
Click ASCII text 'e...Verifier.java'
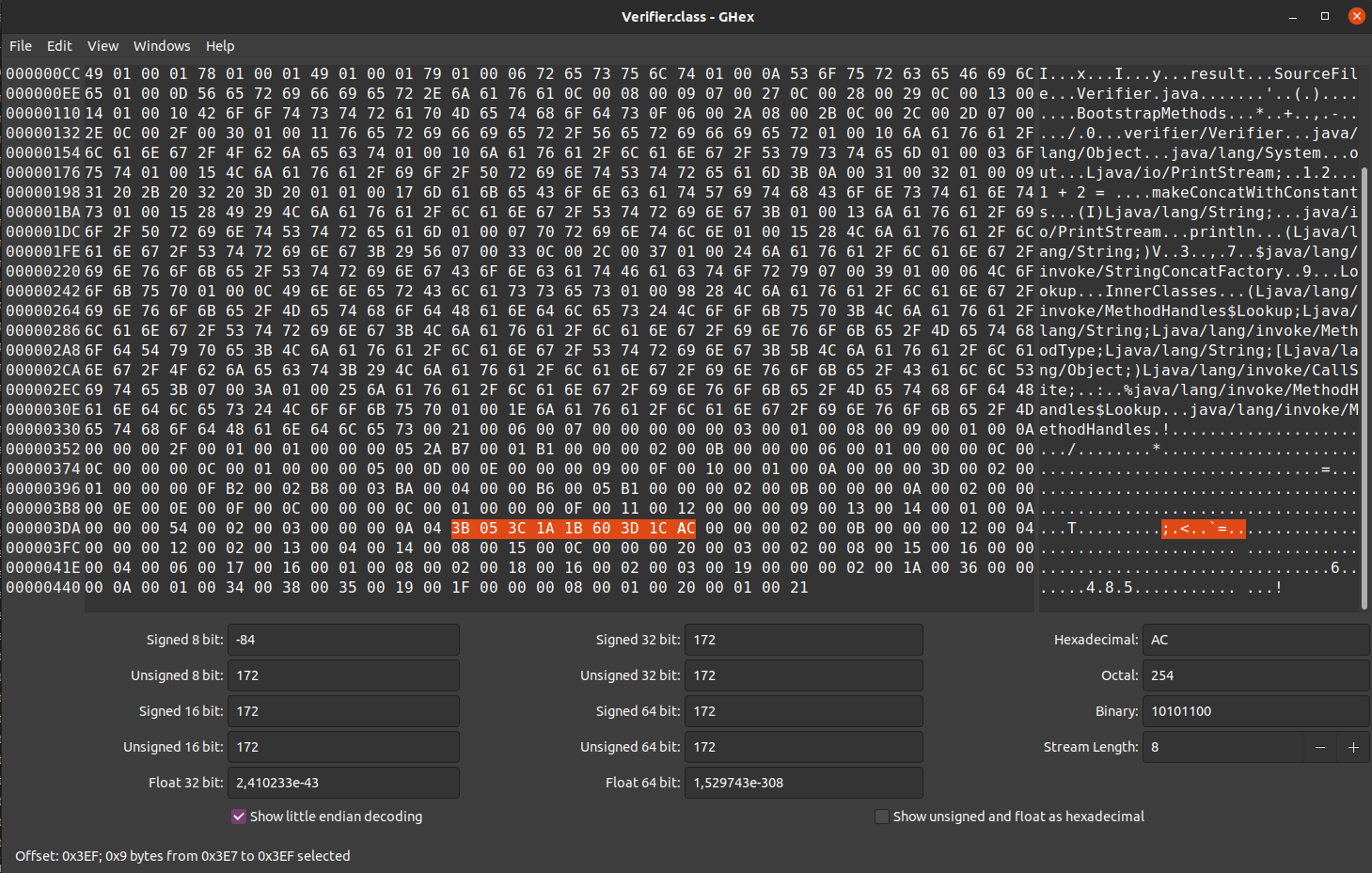pos(1119,93)
